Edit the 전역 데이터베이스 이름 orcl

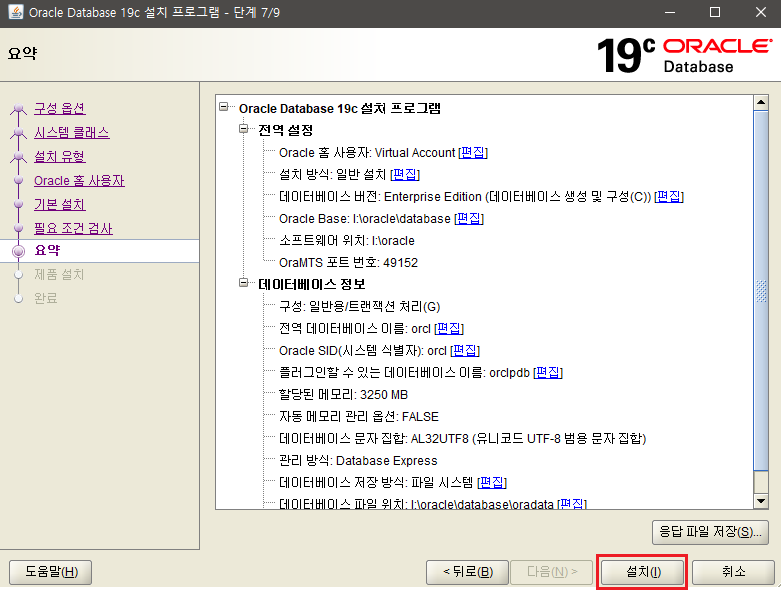[x=449, y=329]
